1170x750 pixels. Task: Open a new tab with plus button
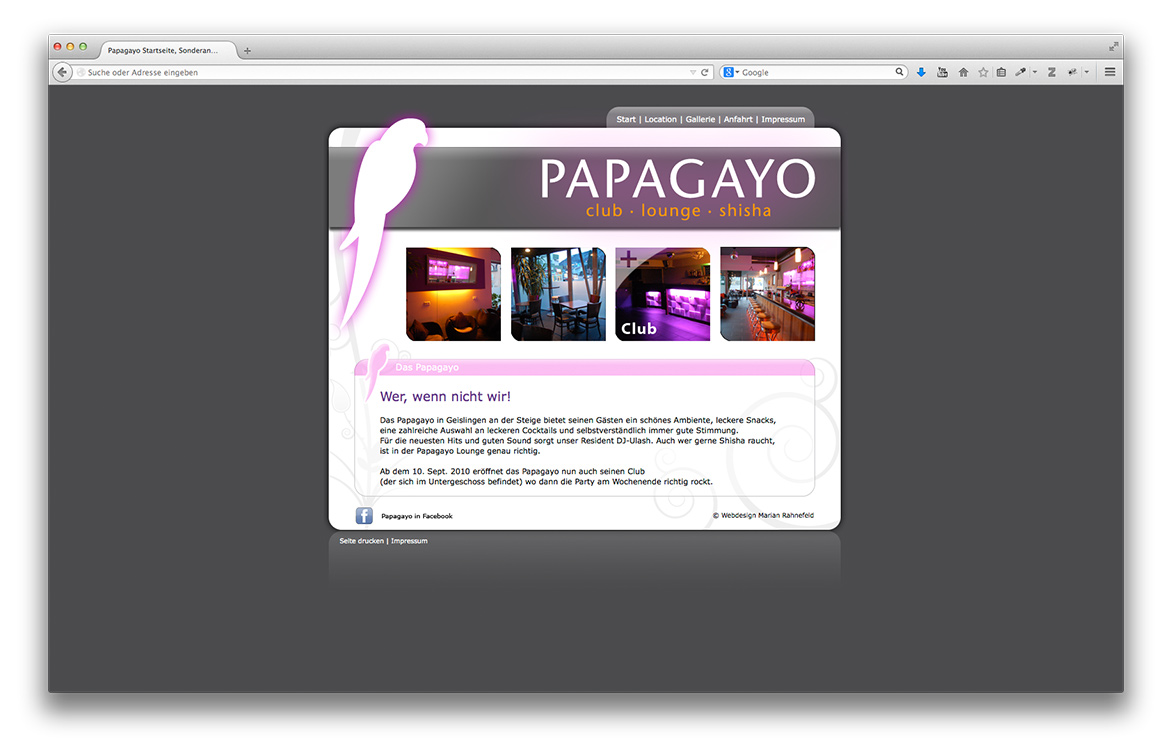[248, 51]
